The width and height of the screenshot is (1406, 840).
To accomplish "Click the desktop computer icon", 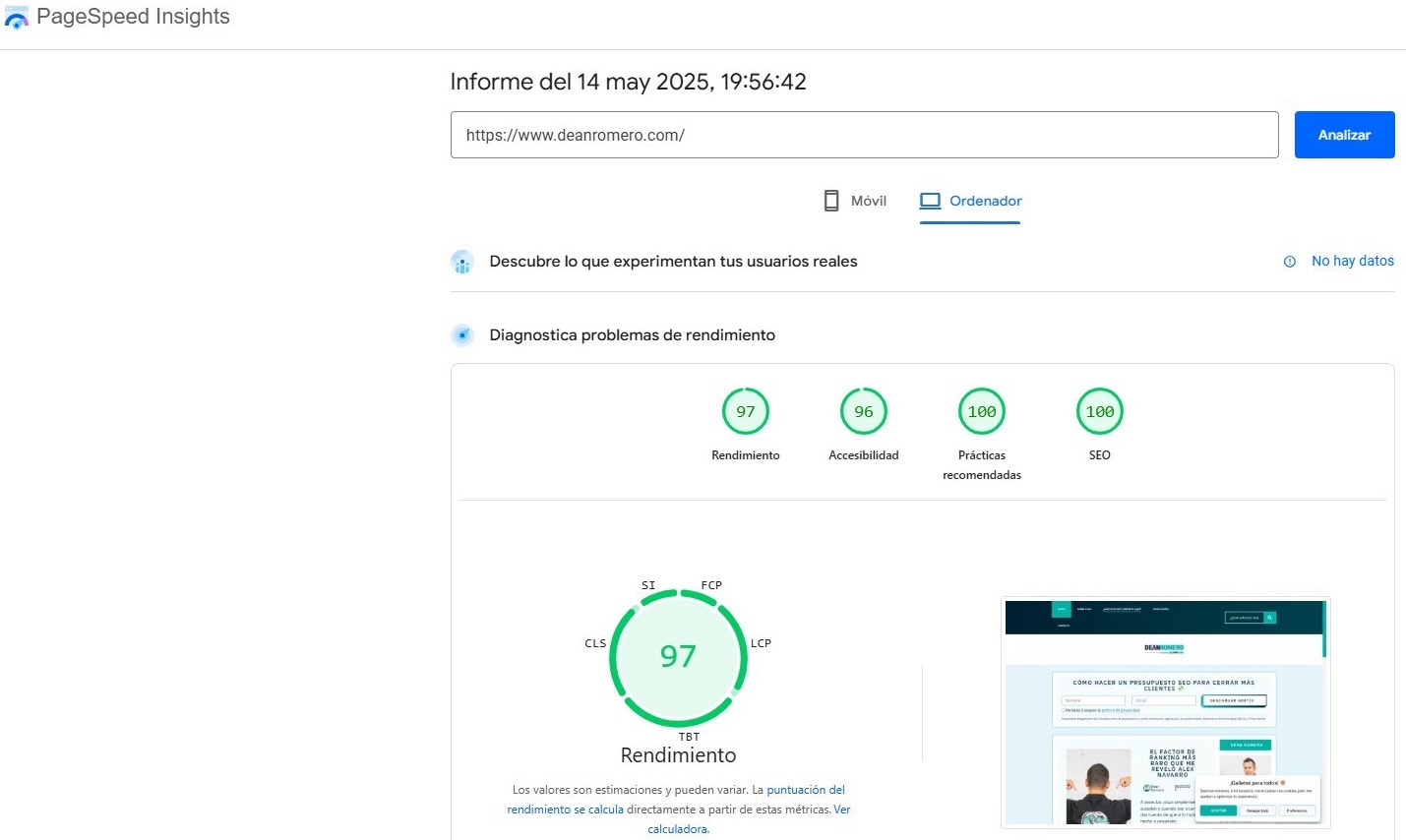I will pyautogui.click(x=930, y=201).
